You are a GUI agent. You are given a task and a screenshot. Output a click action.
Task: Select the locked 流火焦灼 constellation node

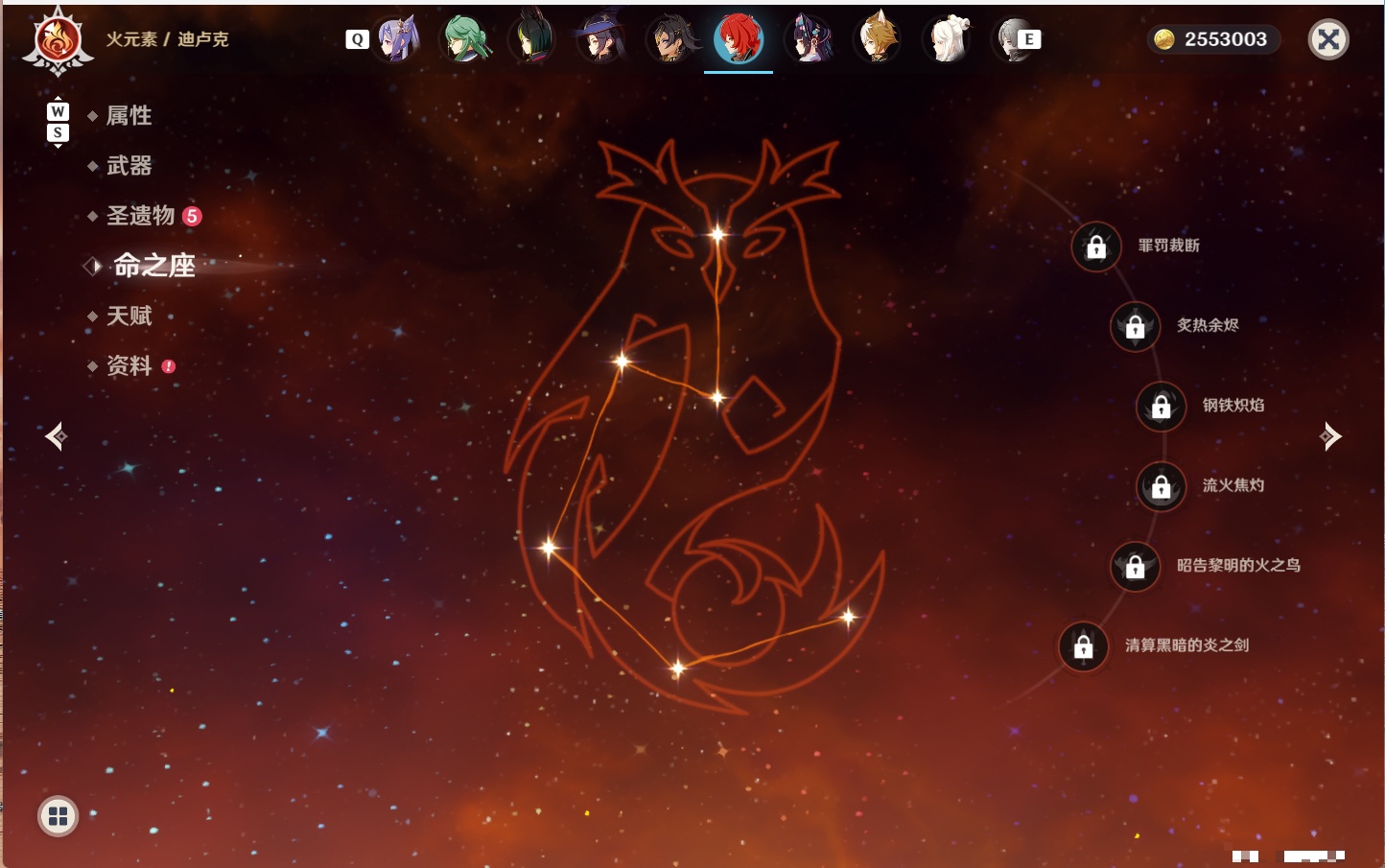coord(1162,486)
